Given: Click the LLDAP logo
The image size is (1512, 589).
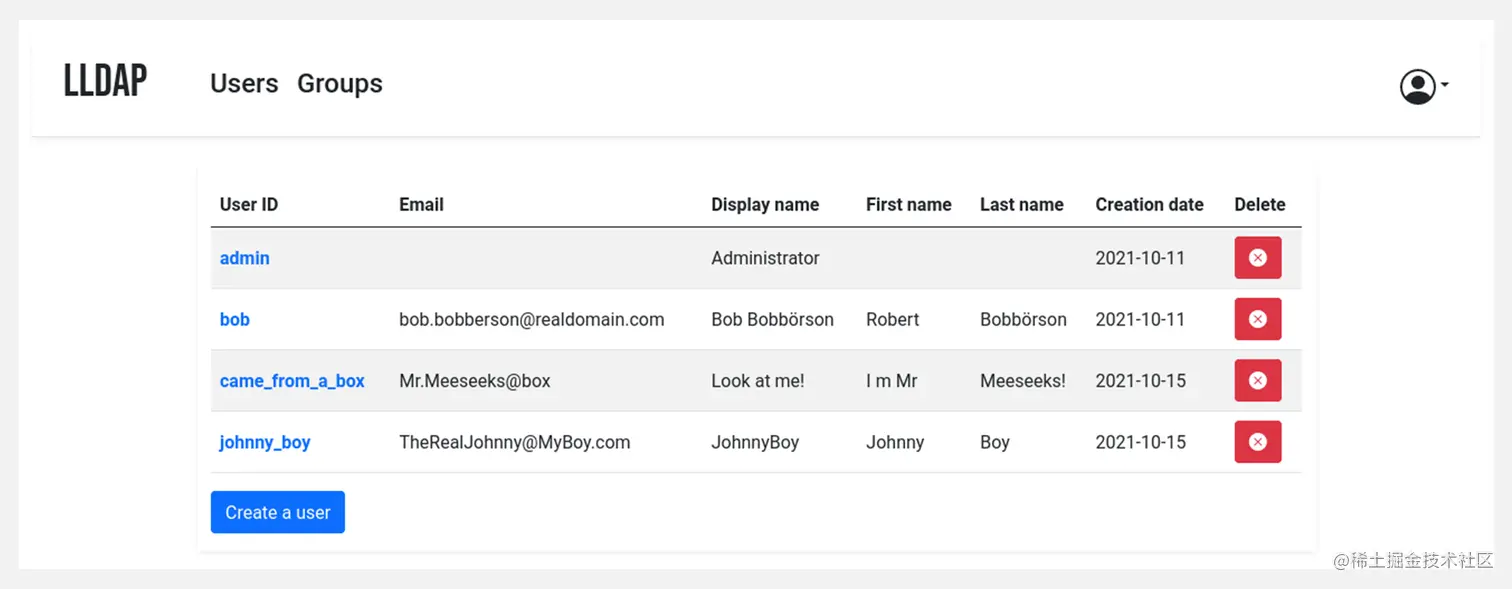Looking at the screenshot, I should [106, 81].
